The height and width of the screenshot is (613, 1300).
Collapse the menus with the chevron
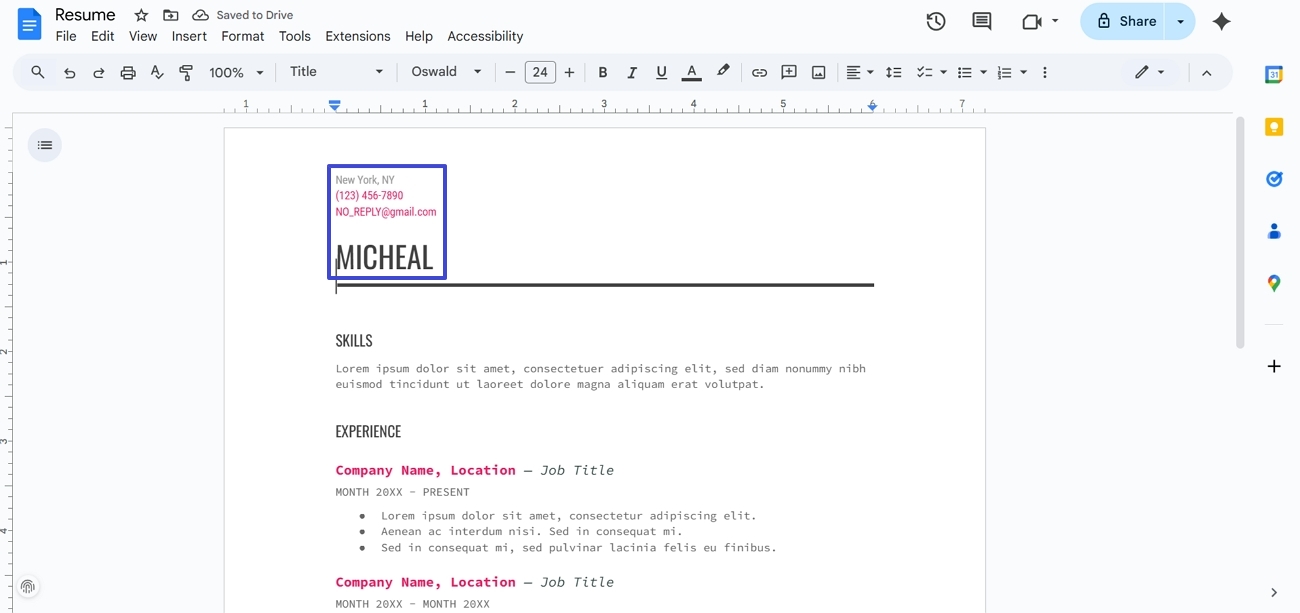coord(1206,72)
